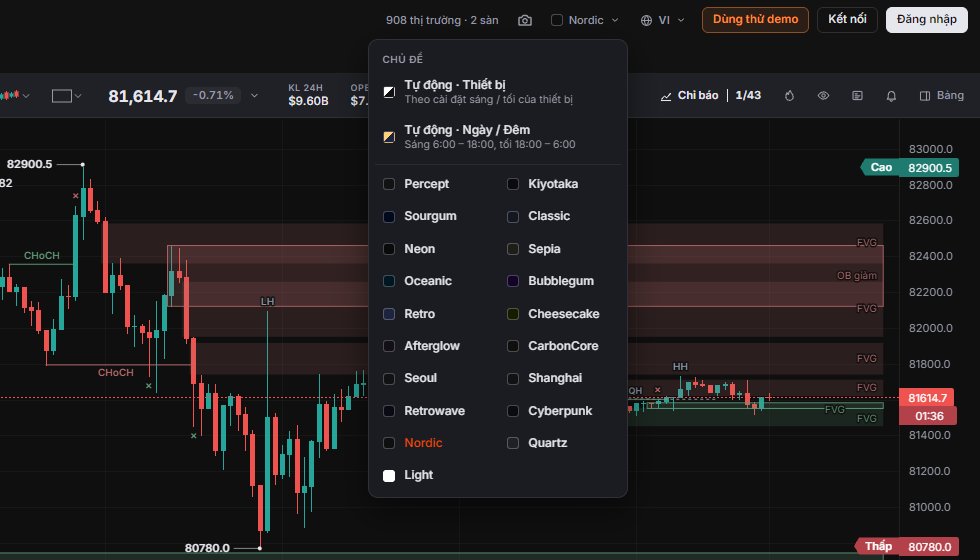Select the active Nordic theme entry
Image resolution: width=980 pixels, height=560 pixels.
pos(413,443)
